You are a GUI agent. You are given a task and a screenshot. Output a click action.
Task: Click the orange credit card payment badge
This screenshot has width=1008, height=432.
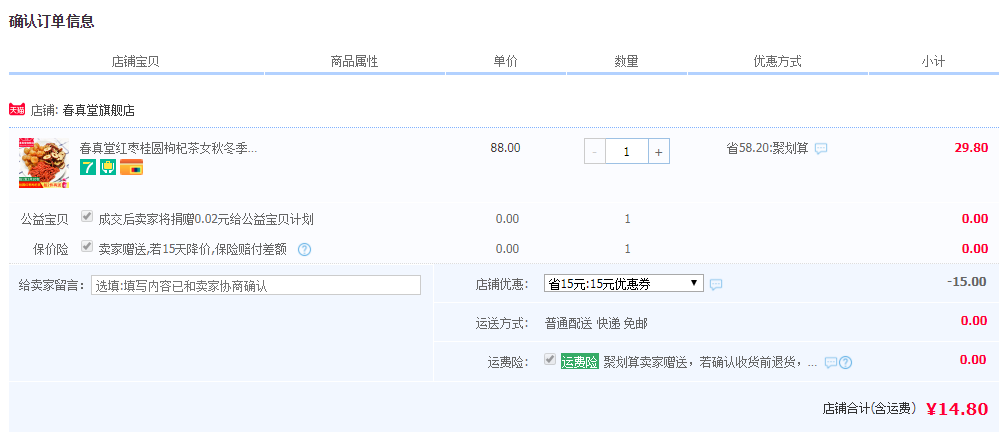(x=131, y=167)
